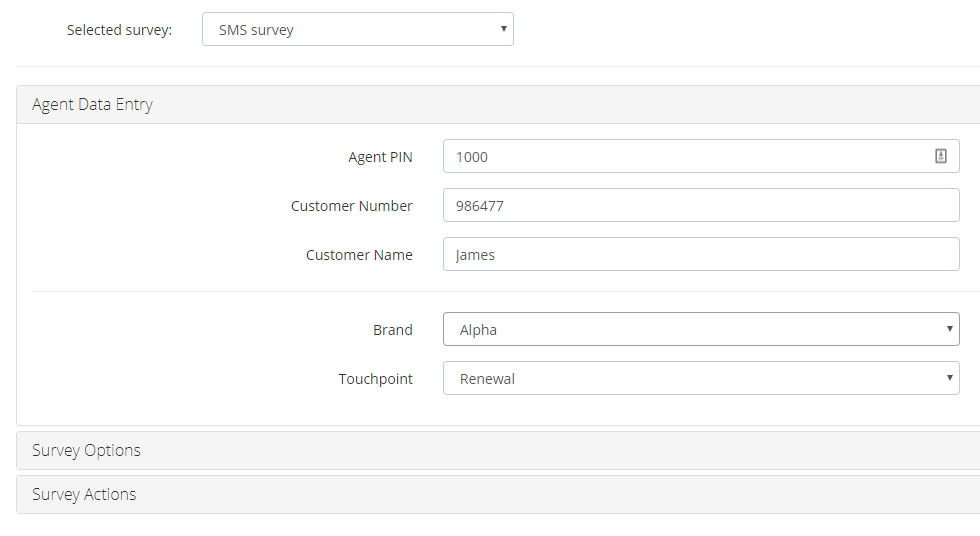Open the Selected survey dropdown
This screenshot has height=536, width=980.
point(358,29)
